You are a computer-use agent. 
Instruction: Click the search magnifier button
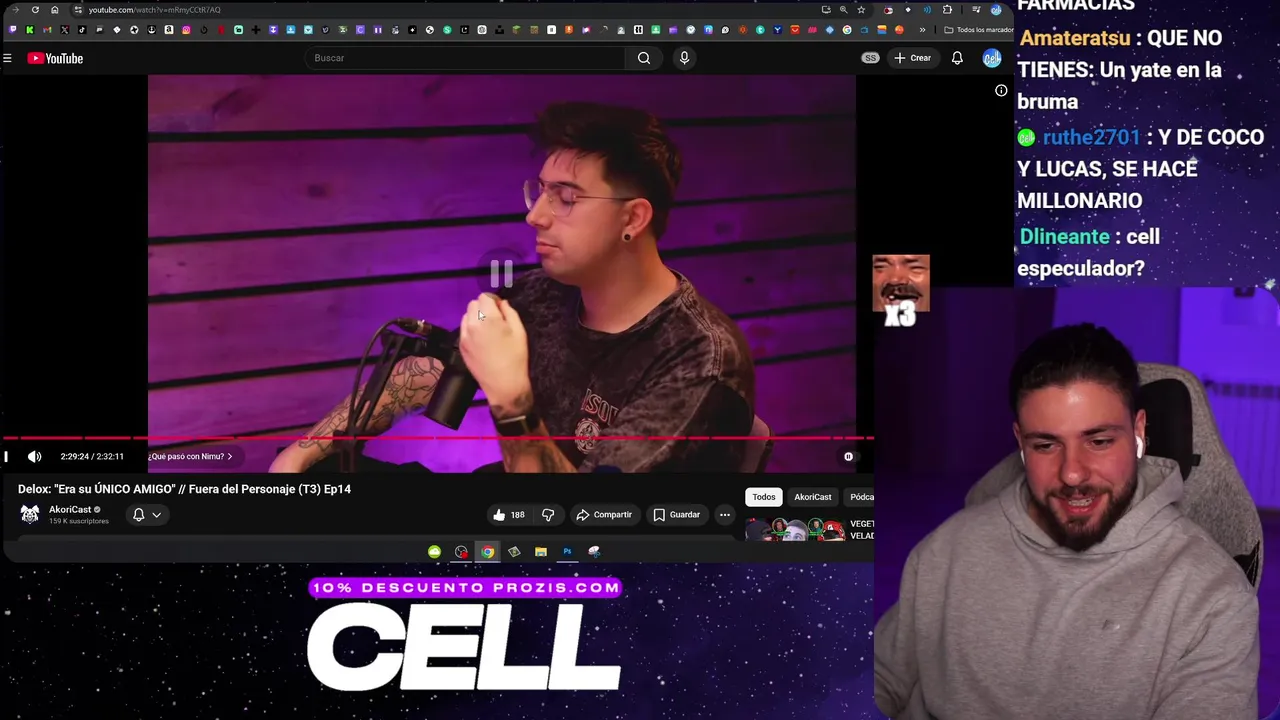pos(644,58)
